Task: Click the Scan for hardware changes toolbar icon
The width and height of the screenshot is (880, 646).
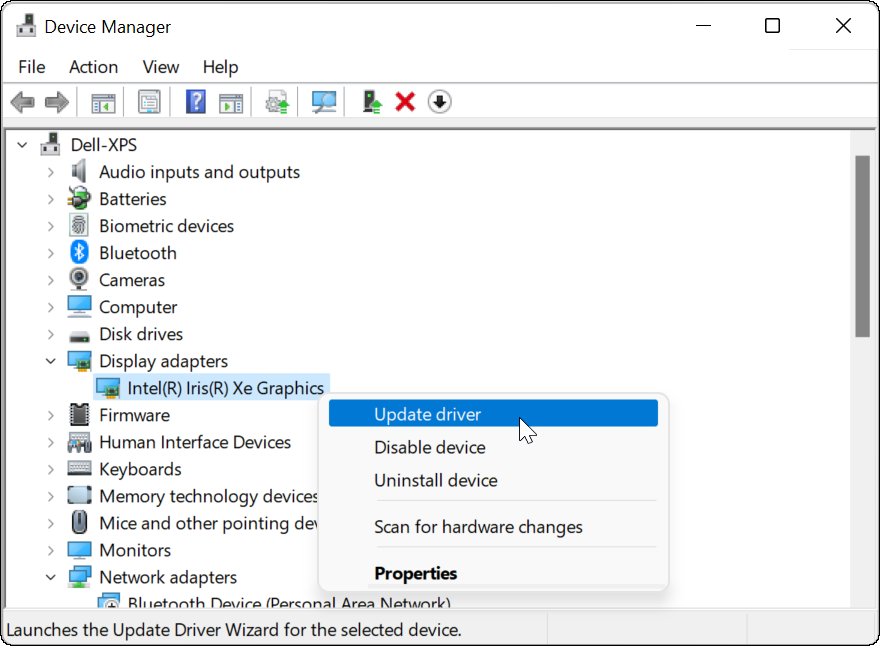Action: [x=322, y=101]
